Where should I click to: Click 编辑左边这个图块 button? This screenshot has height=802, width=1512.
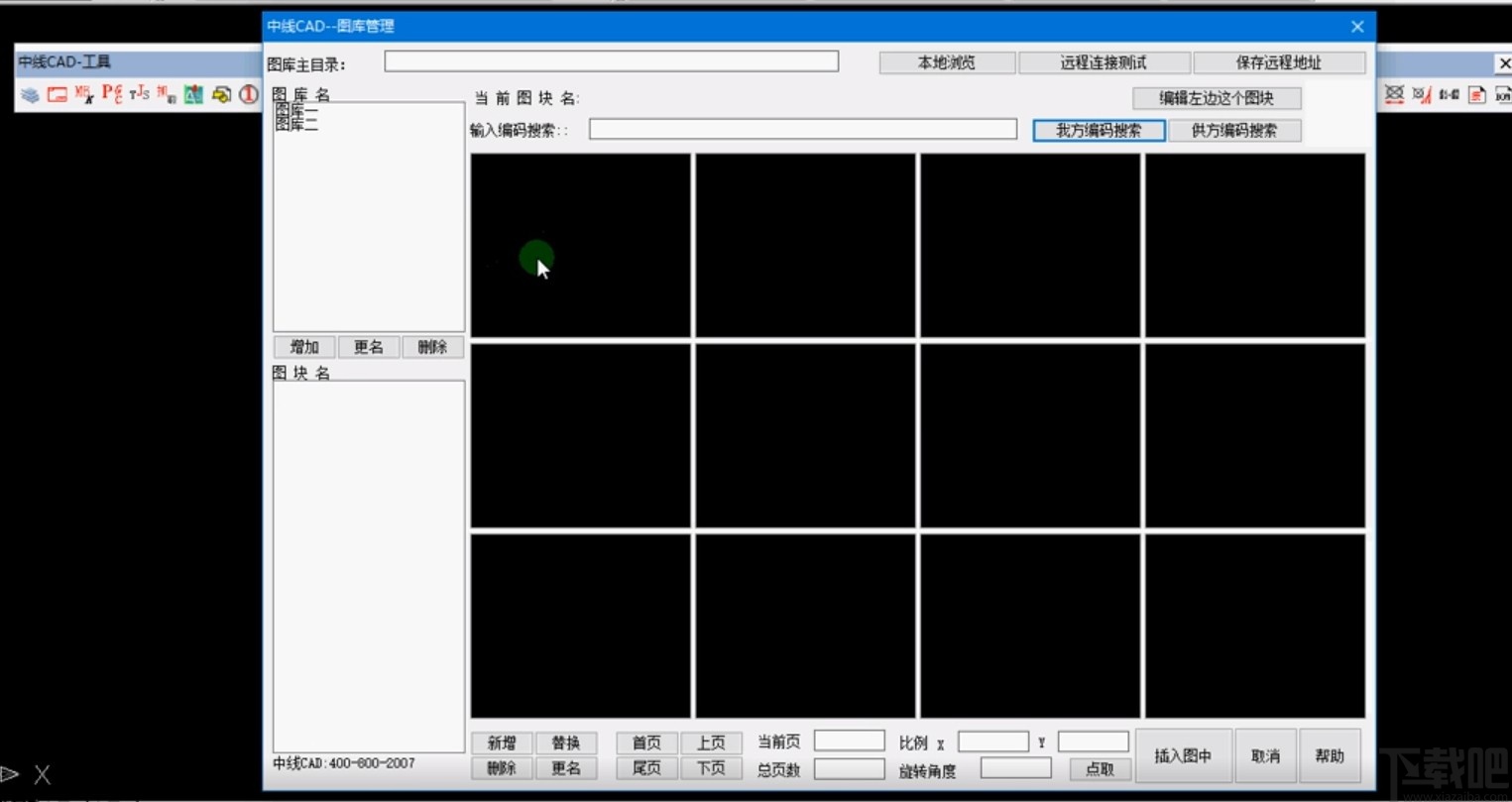[x=1217, y=97]
